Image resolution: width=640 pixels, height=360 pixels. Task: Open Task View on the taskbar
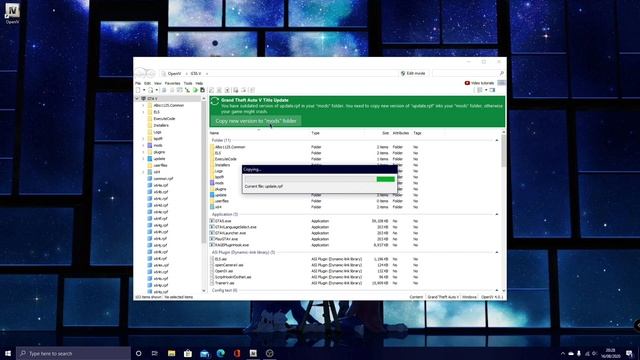155,353
